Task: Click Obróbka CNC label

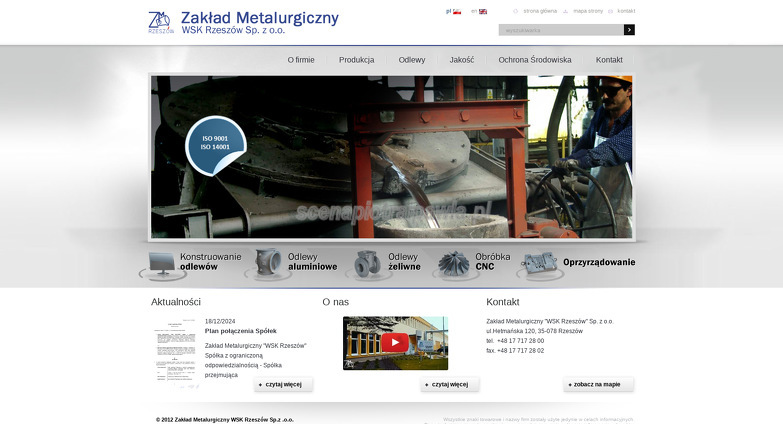Action: 492,262
